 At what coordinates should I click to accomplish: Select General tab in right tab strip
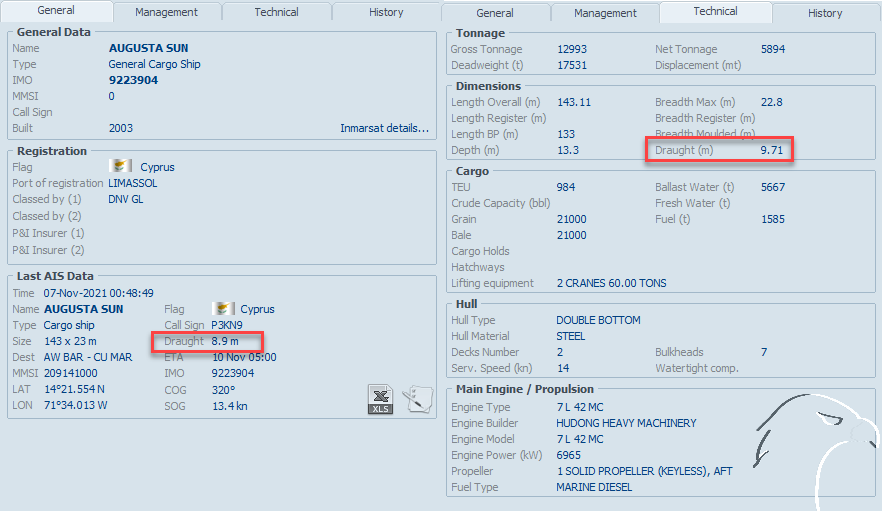tap(494, 13)
